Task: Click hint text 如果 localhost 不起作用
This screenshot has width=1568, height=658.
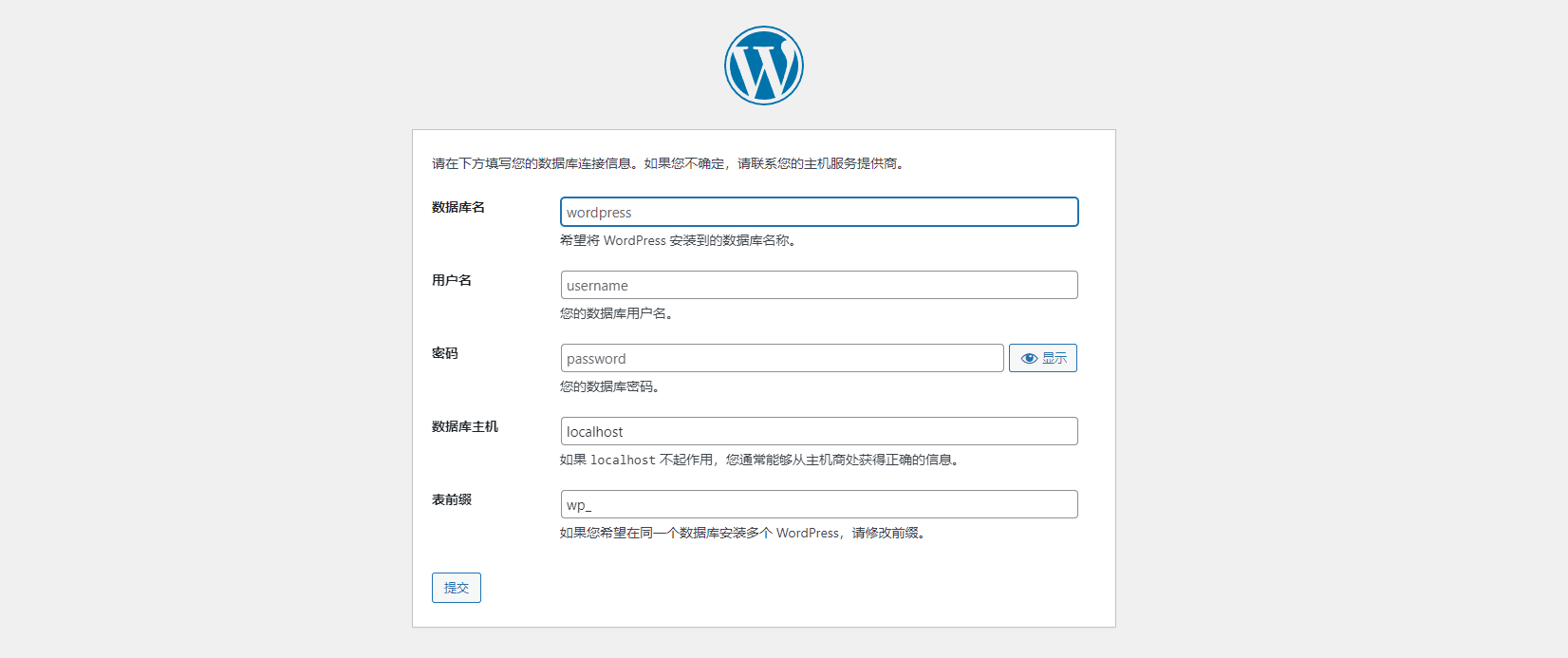Action: 639,460
